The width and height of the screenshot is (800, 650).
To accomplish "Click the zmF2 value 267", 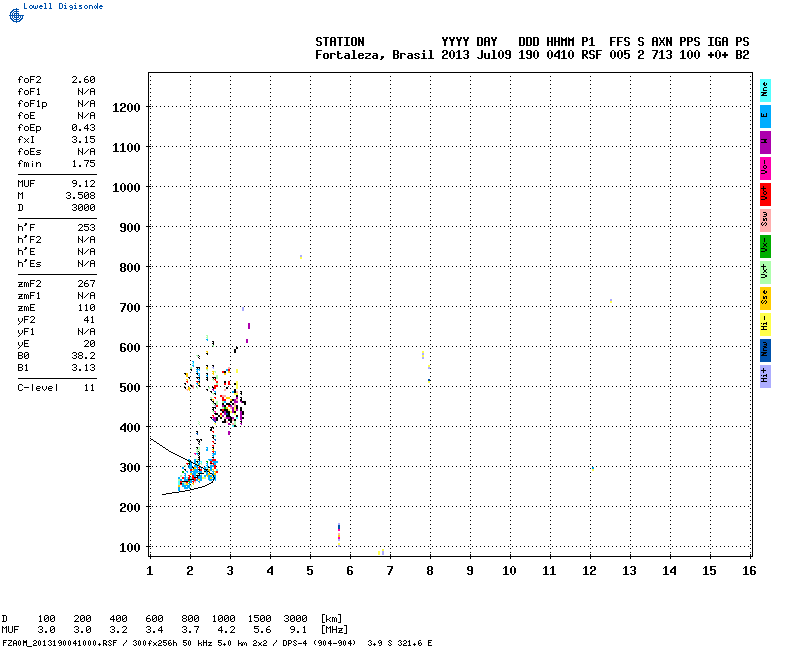I will (86, 284).
